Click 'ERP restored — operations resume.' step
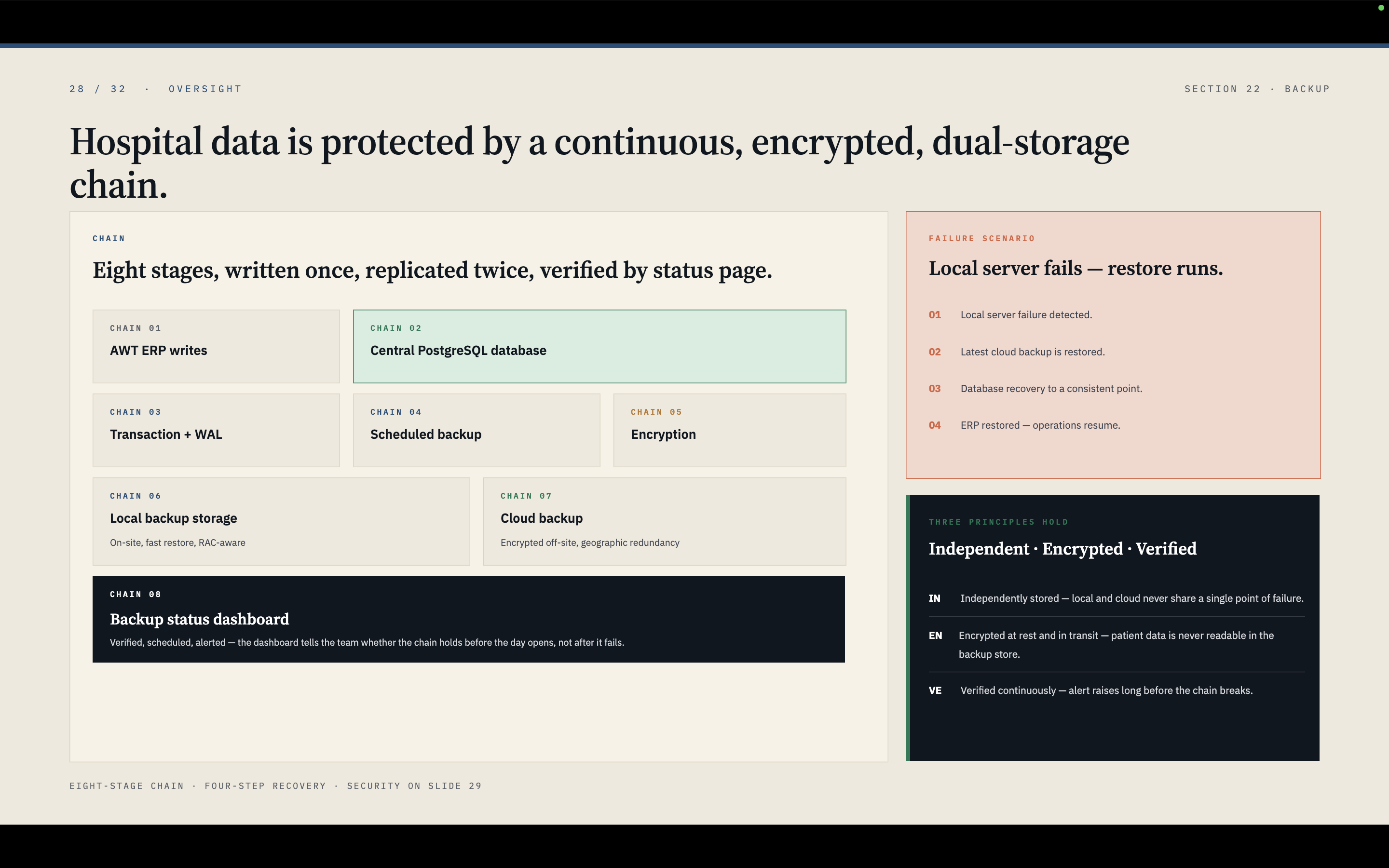This screenshot has width=1389, height=868. pyautogui.click(x=1040, y=425)
